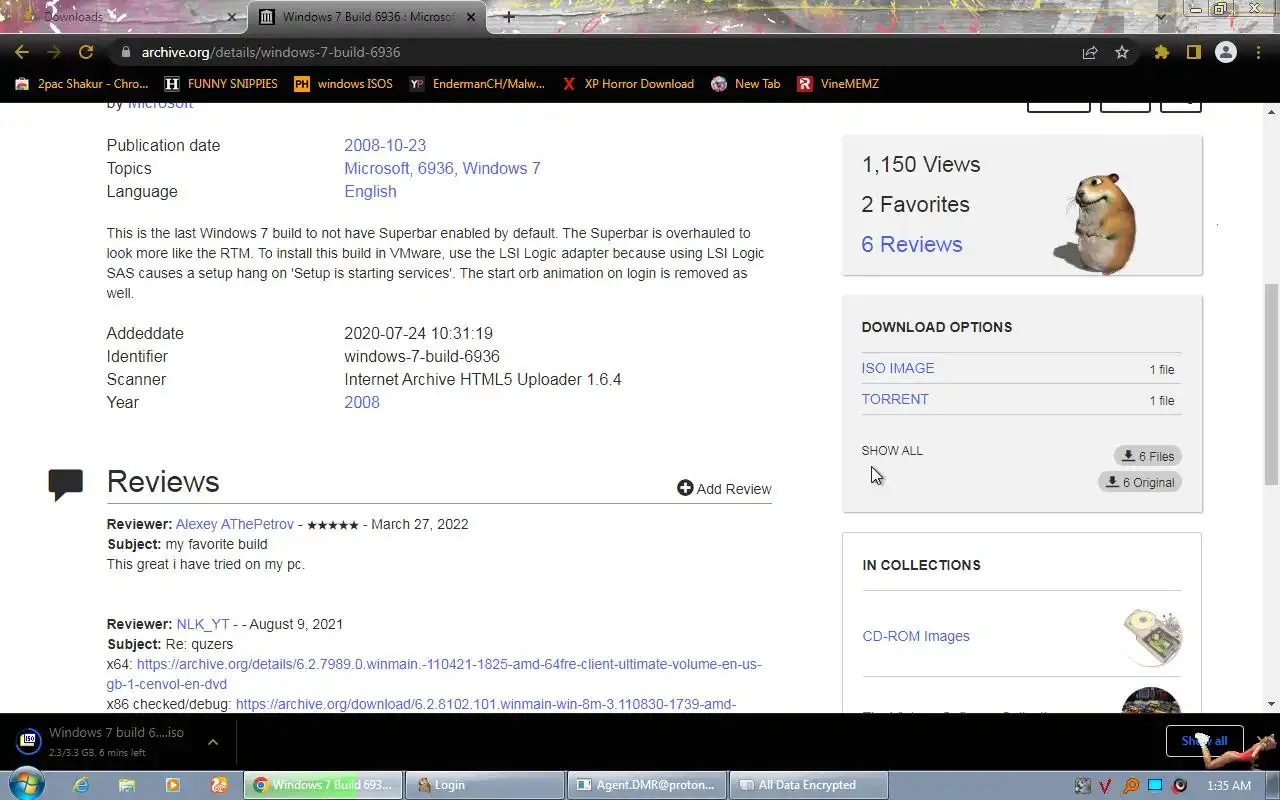The width and height of the screenshot is (1280, 800).
Task: Open the Chrome three-dot menu
Action: coord(1257,52)
